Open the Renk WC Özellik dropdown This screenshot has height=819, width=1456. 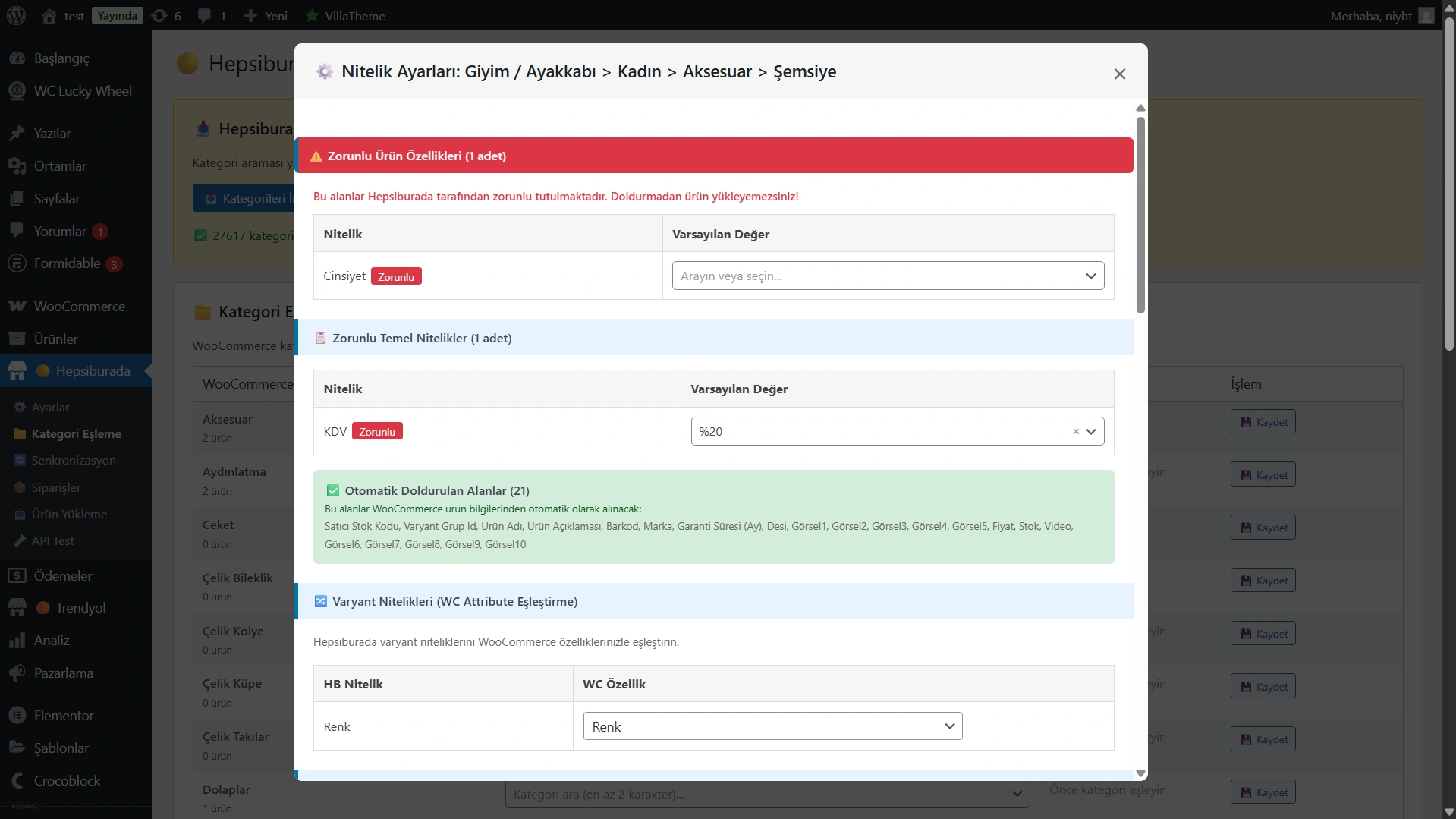(772, 726)
